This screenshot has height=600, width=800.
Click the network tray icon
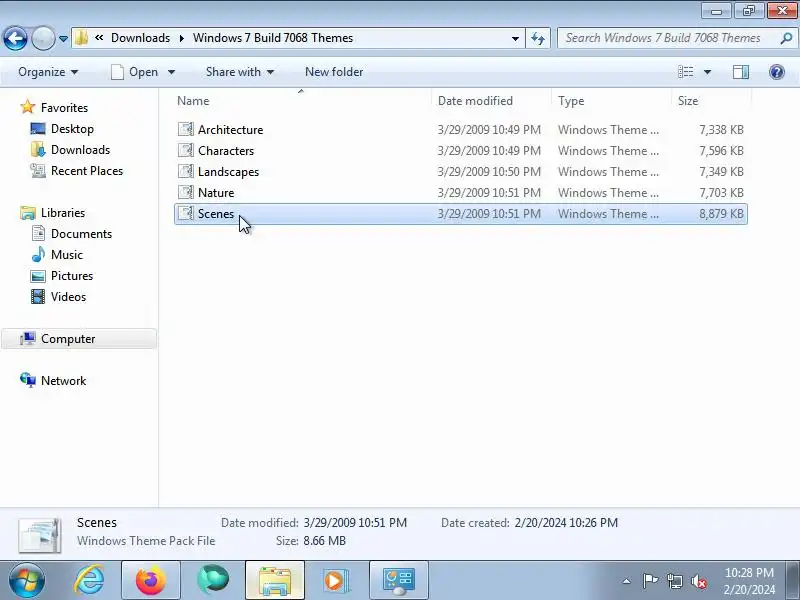(x=674, y=581)
